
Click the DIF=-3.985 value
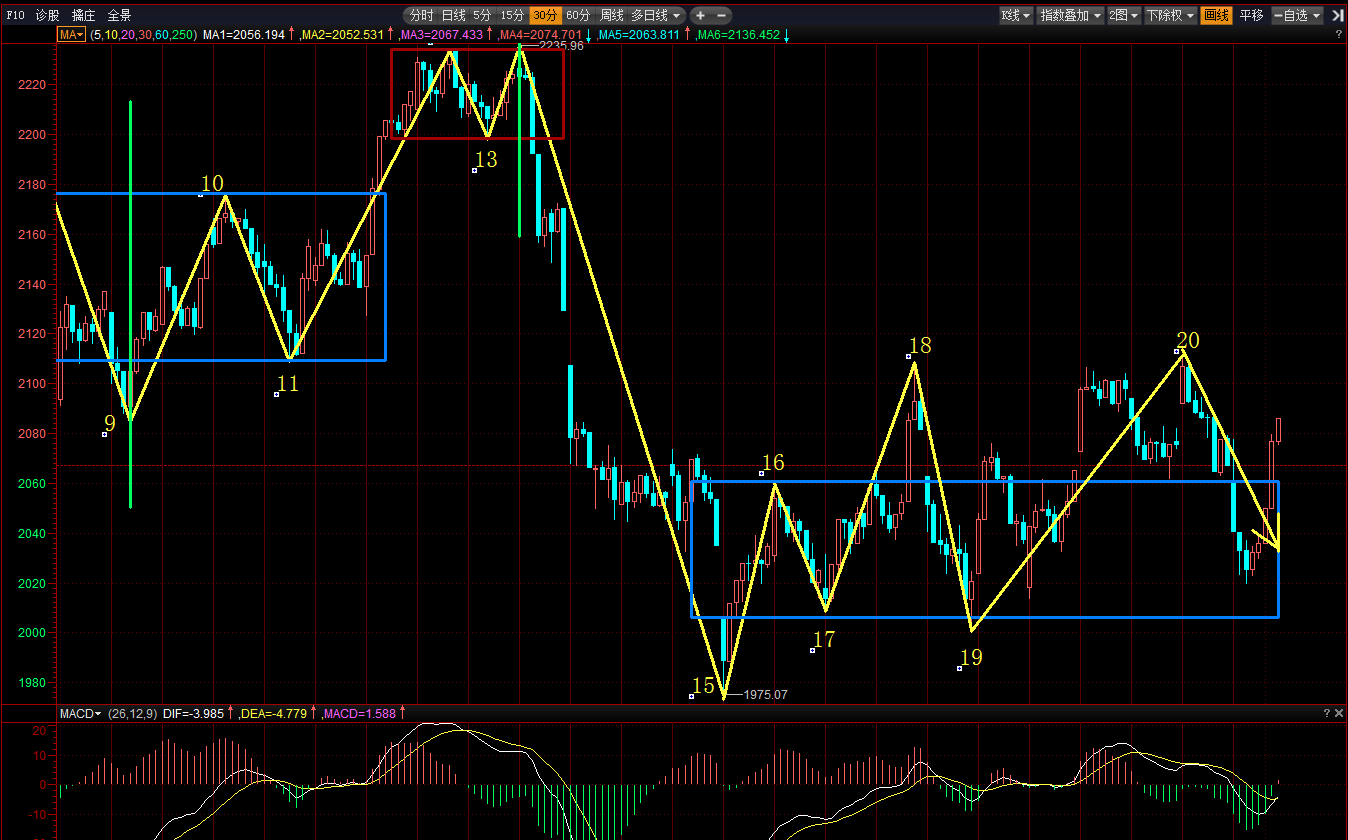pyautogui.click(x=193, y=713)
